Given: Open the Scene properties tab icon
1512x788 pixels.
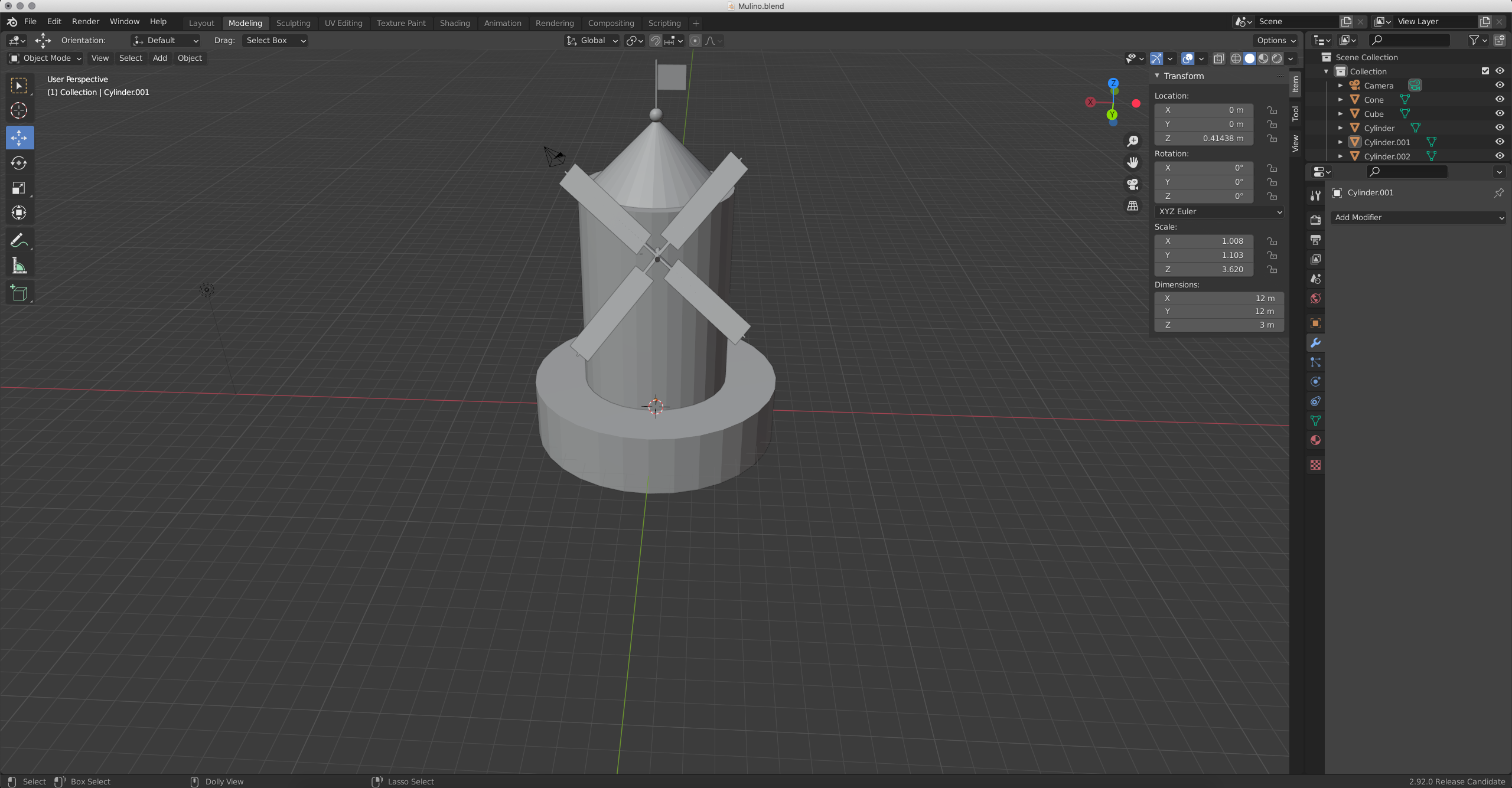Looking at the screenshot, I should (1315, 279).
